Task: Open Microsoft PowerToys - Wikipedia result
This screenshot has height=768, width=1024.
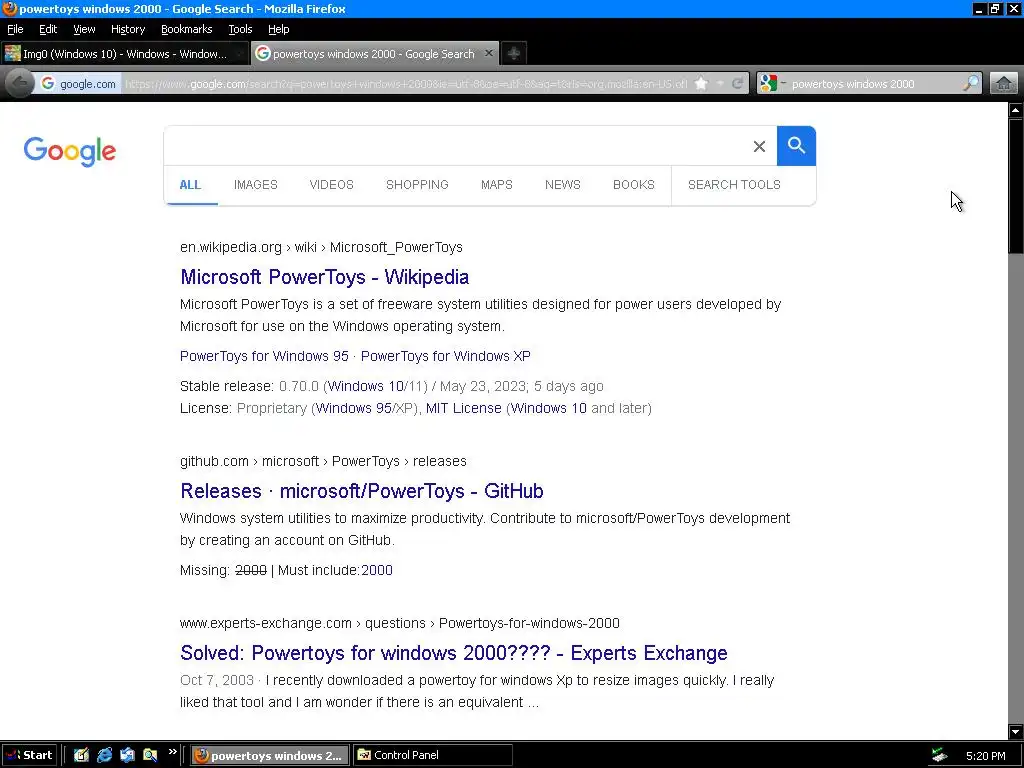Action: [325, 277]
